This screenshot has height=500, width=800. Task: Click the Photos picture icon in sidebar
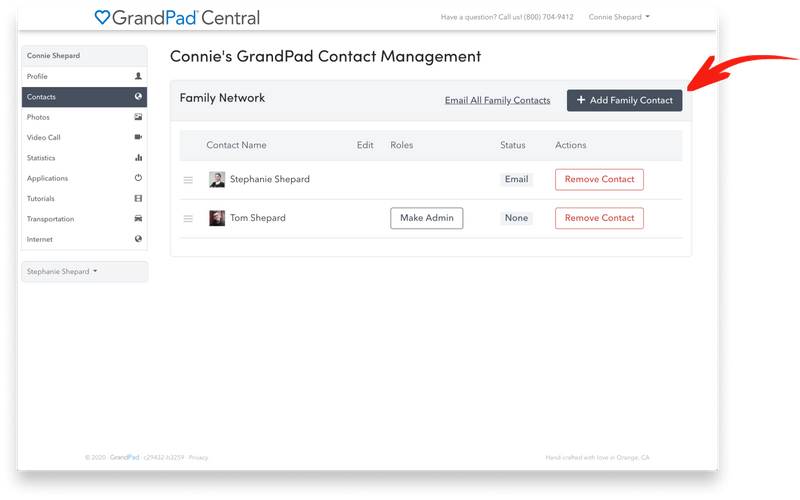coord(138,117)
